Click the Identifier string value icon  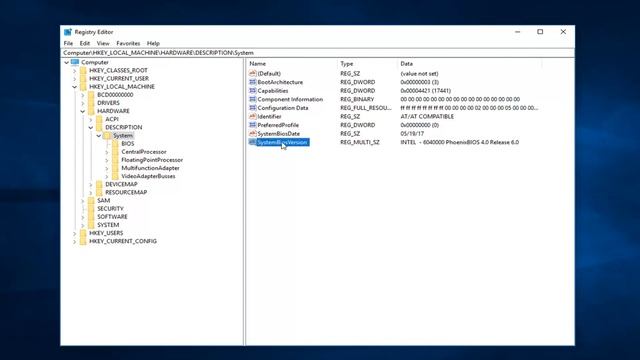tap(253, 116)
